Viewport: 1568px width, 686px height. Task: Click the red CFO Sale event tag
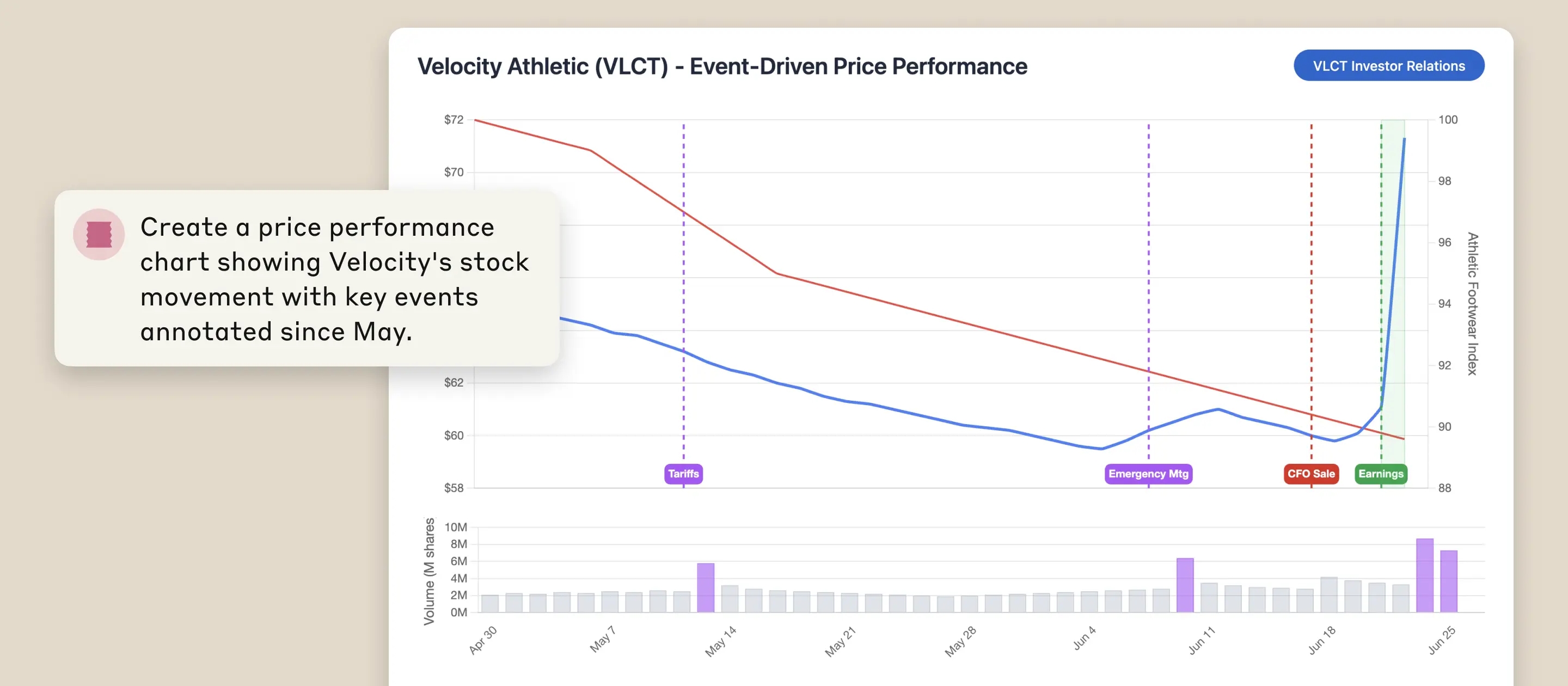[x=1310, y=474]
